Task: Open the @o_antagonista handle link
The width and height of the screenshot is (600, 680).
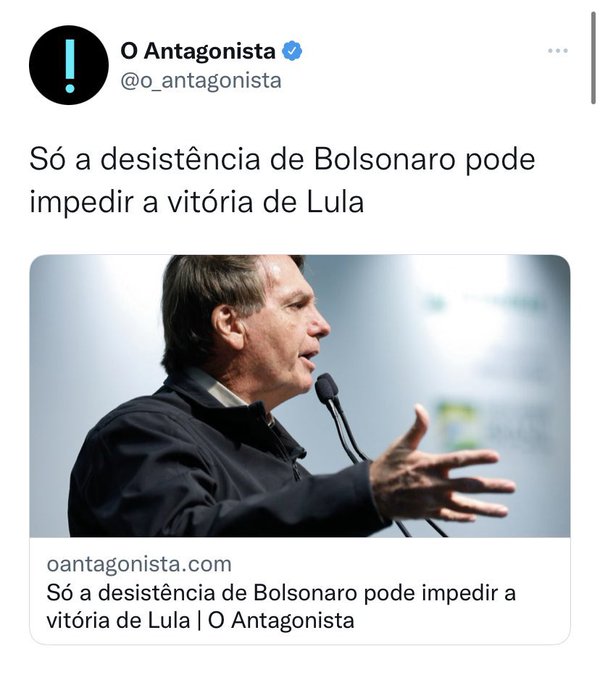Action: (201, 81)
